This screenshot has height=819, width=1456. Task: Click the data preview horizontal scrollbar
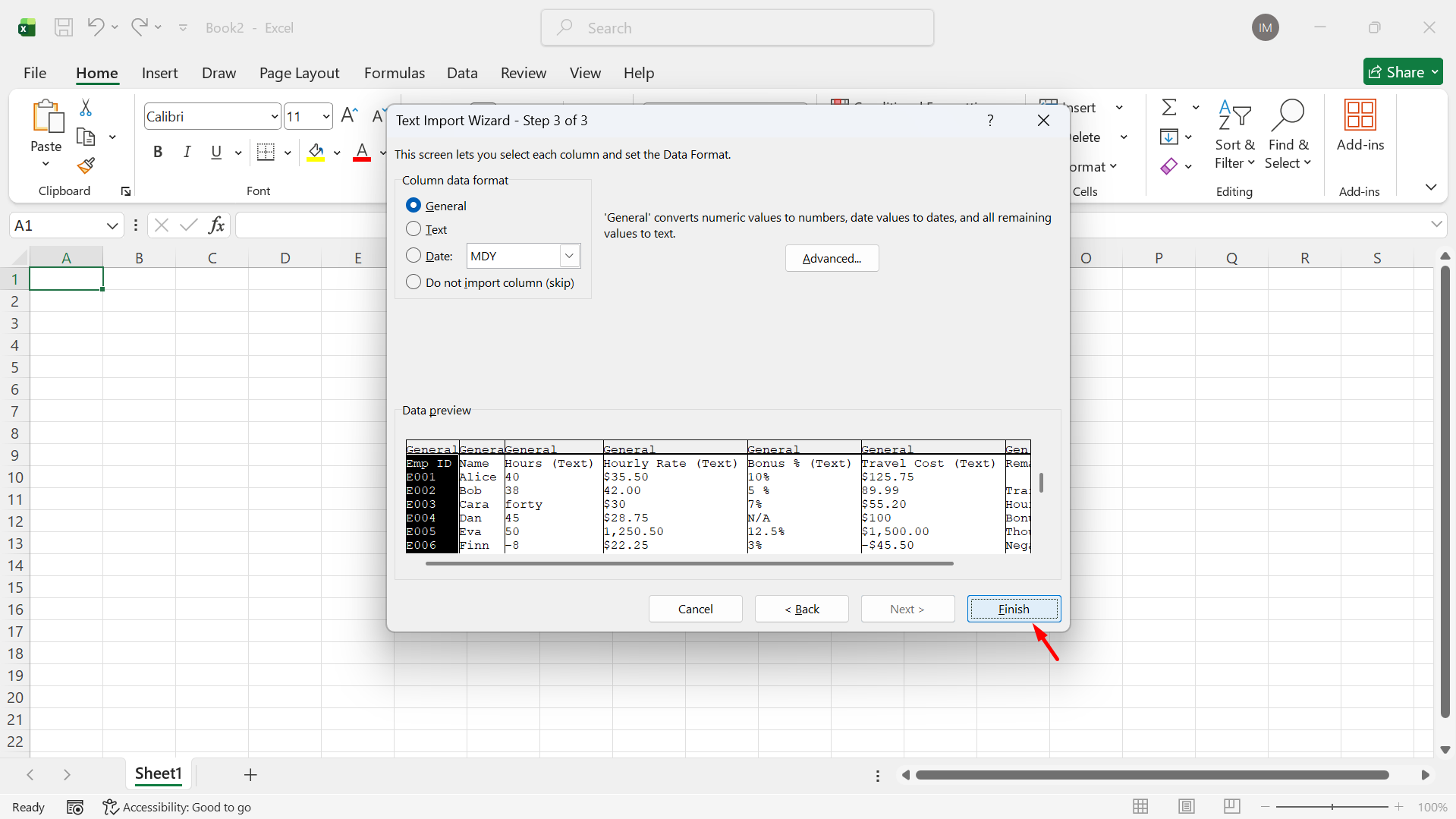pyautogui.click(x=689, y=563)
